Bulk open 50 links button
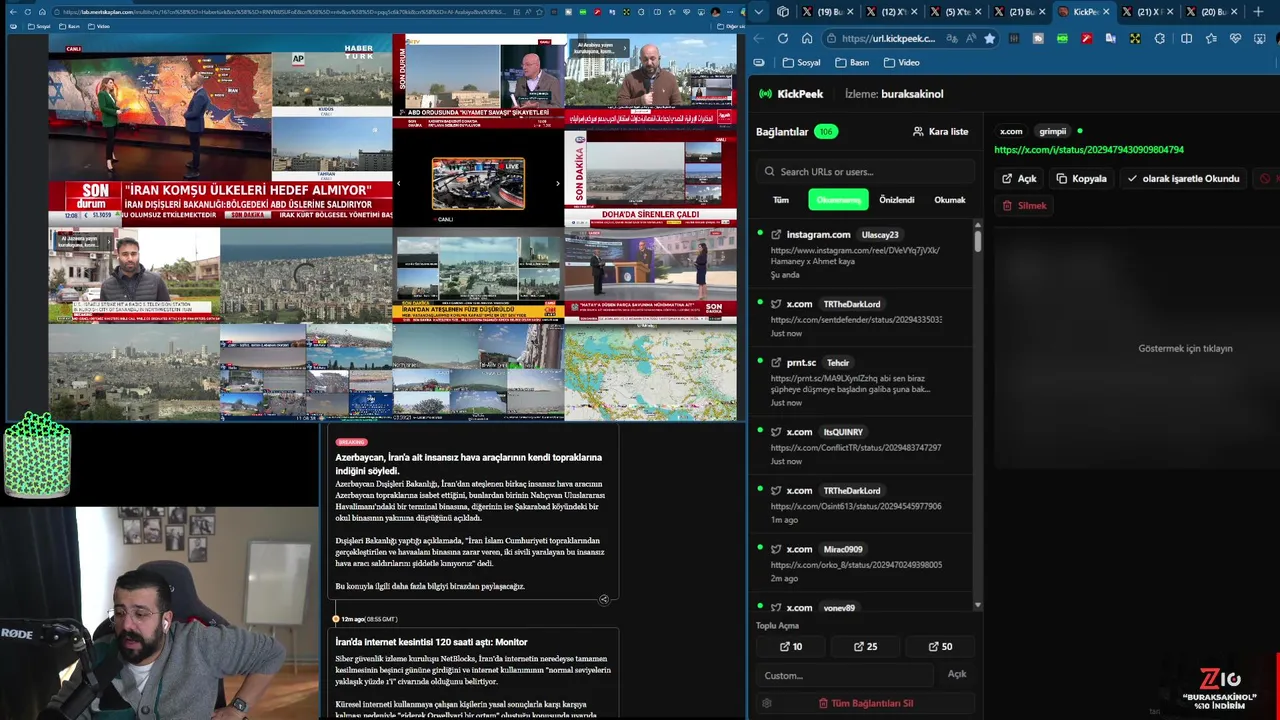The height and width of the screenshot is (720, 1280). pyautogui.click(x=940, y=646)
